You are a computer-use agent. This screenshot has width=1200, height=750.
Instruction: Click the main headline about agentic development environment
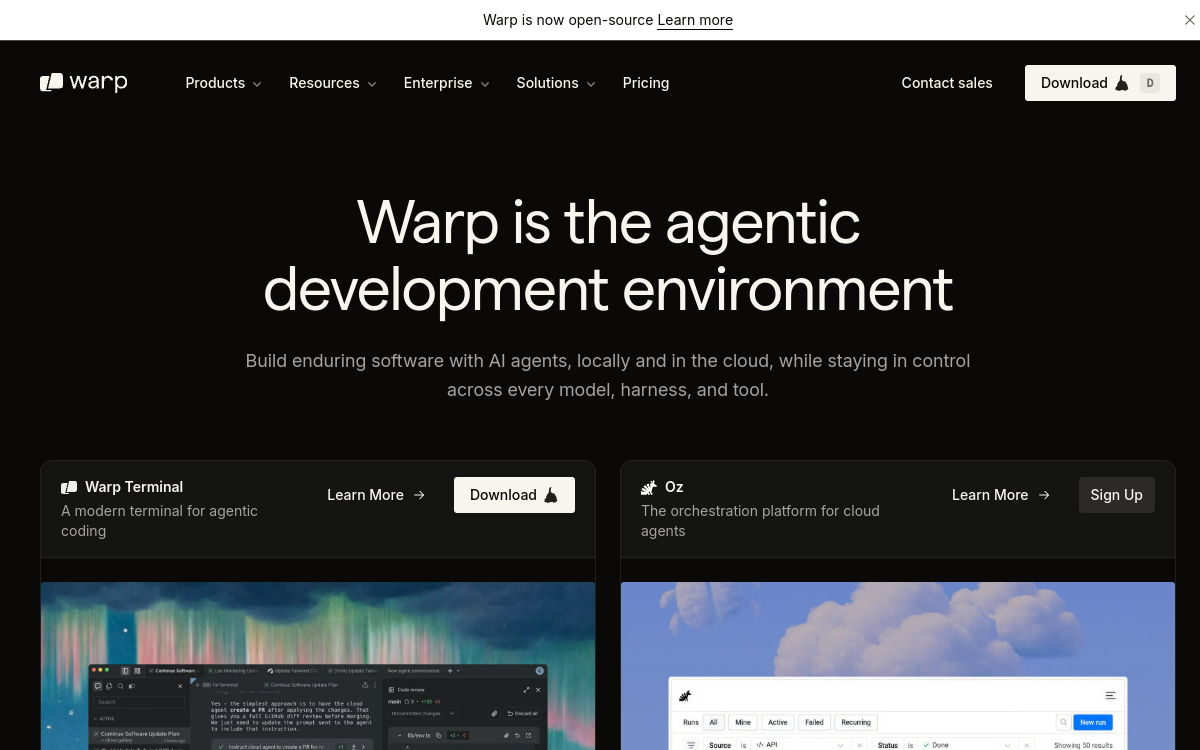[x=608, y=255]
